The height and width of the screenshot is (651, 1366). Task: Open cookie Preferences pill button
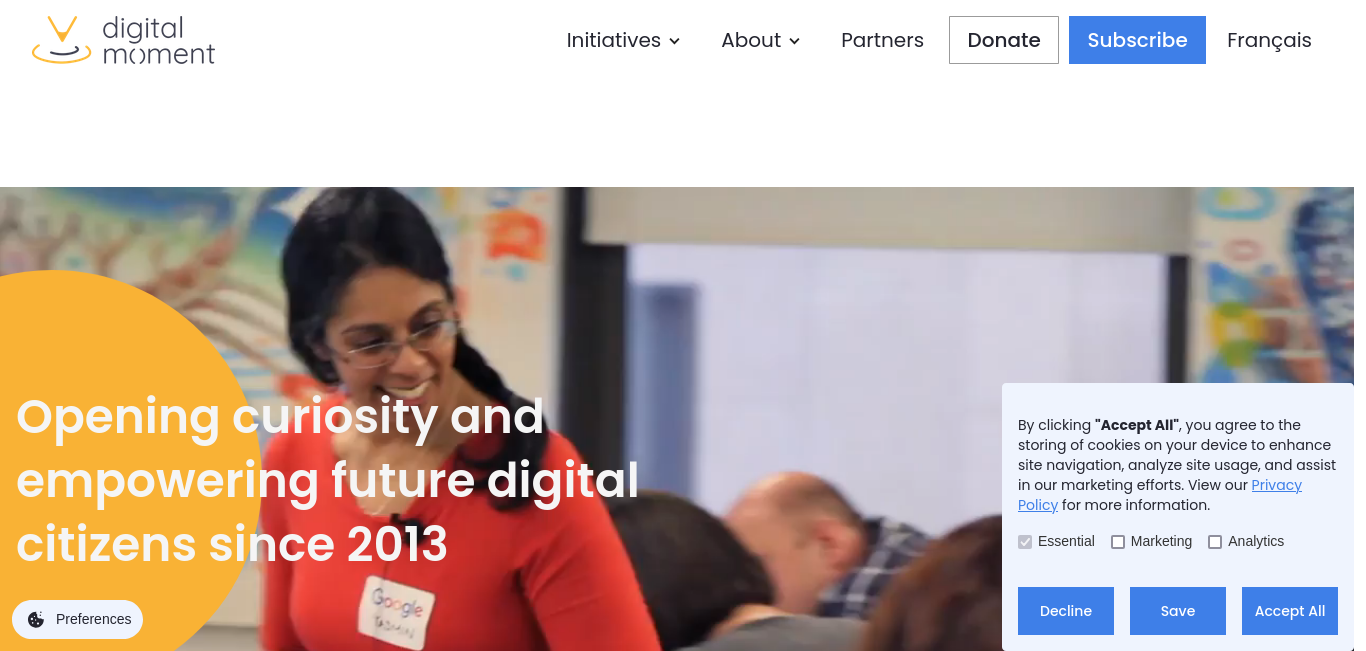pos(78,619)
